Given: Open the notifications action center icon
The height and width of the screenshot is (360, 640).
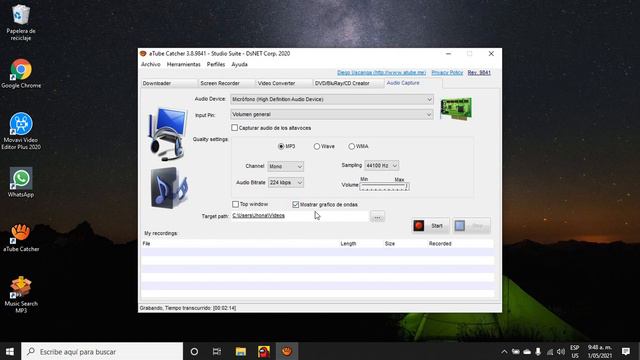Looking at the screenshot, I should pos(626,351).
